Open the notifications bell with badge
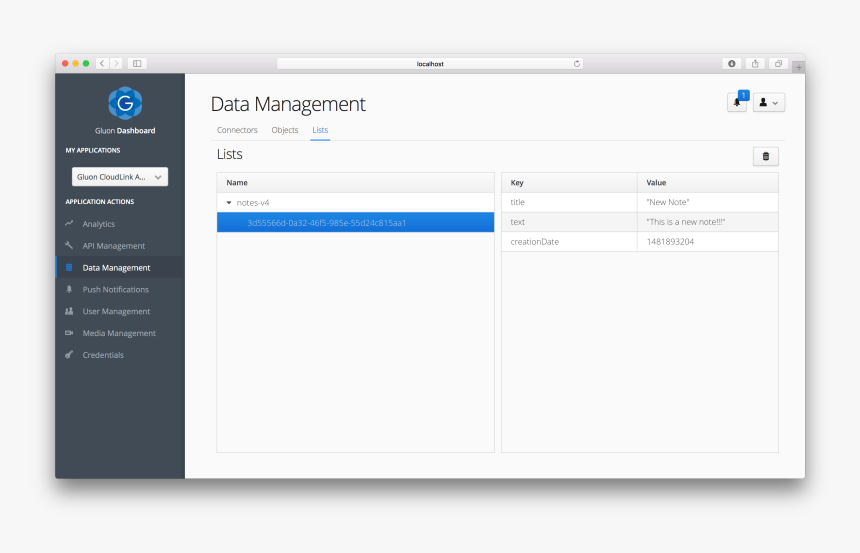This screenshot has width=860, height=553. click(737, 102)
